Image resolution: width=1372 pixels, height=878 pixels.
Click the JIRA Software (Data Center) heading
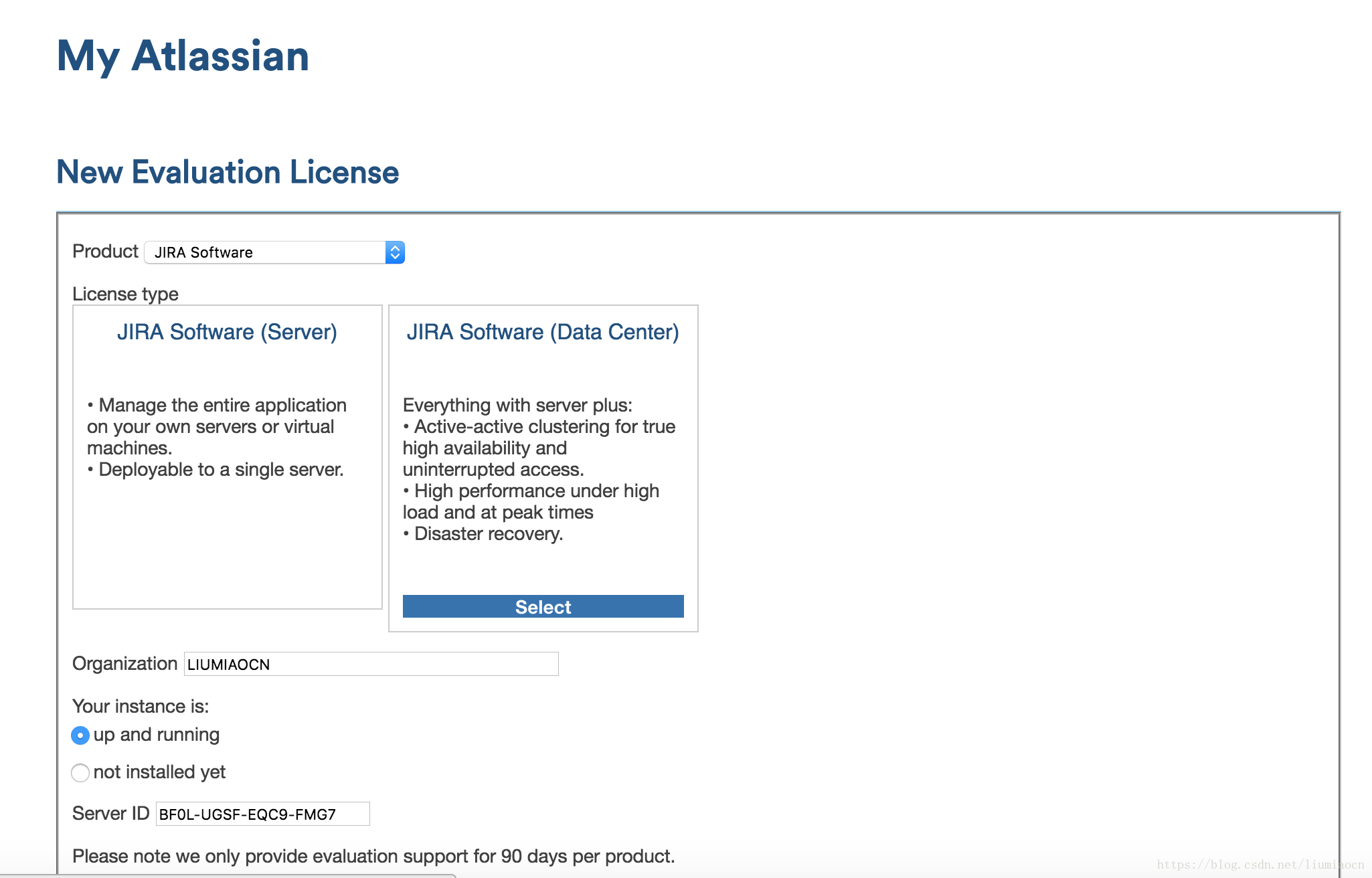(x=543, y=332)
